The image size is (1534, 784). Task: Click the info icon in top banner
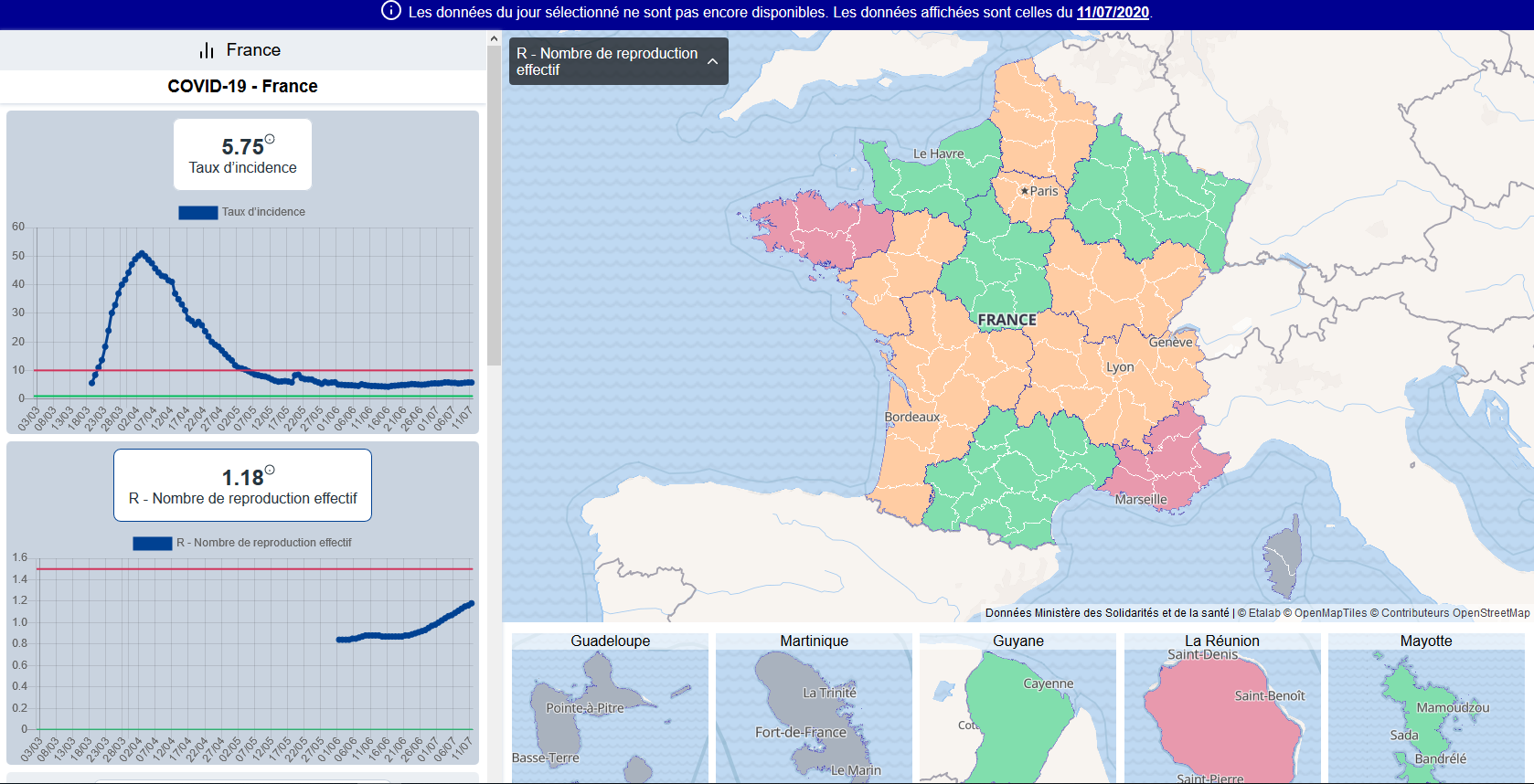tap(390, 11)
